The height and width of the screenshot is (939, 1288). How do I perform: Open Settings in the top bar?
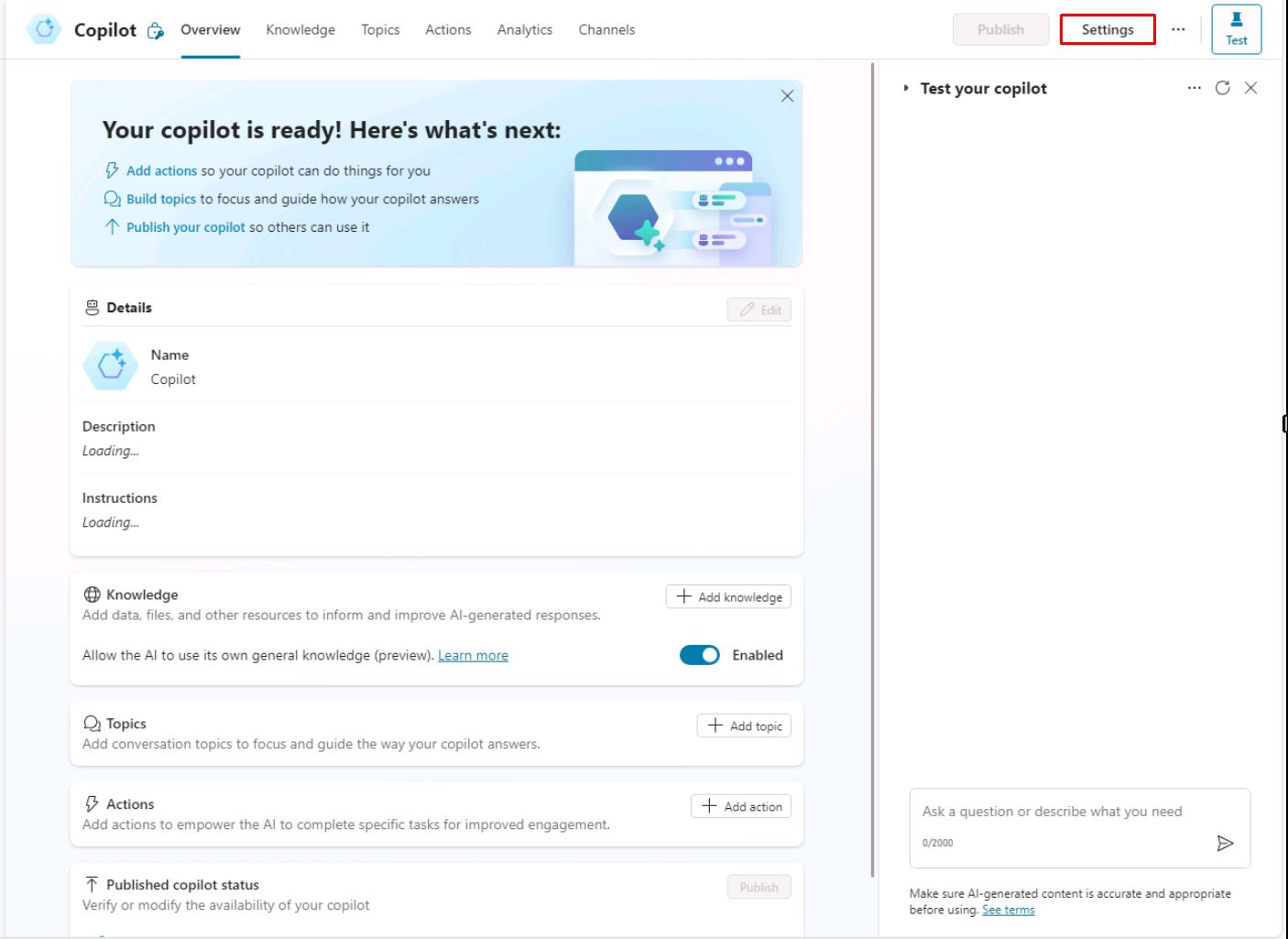click(1108, 29)
